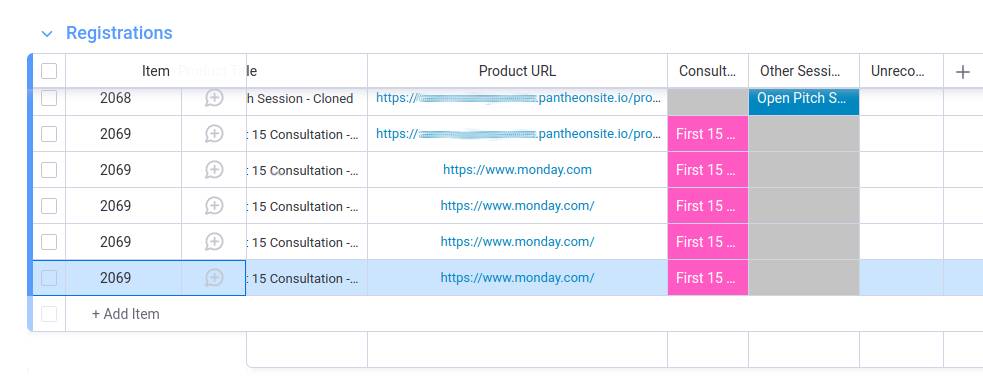The image size is (983, 381).
Task: Add a new column with plus icon
Action: (962, 71)
